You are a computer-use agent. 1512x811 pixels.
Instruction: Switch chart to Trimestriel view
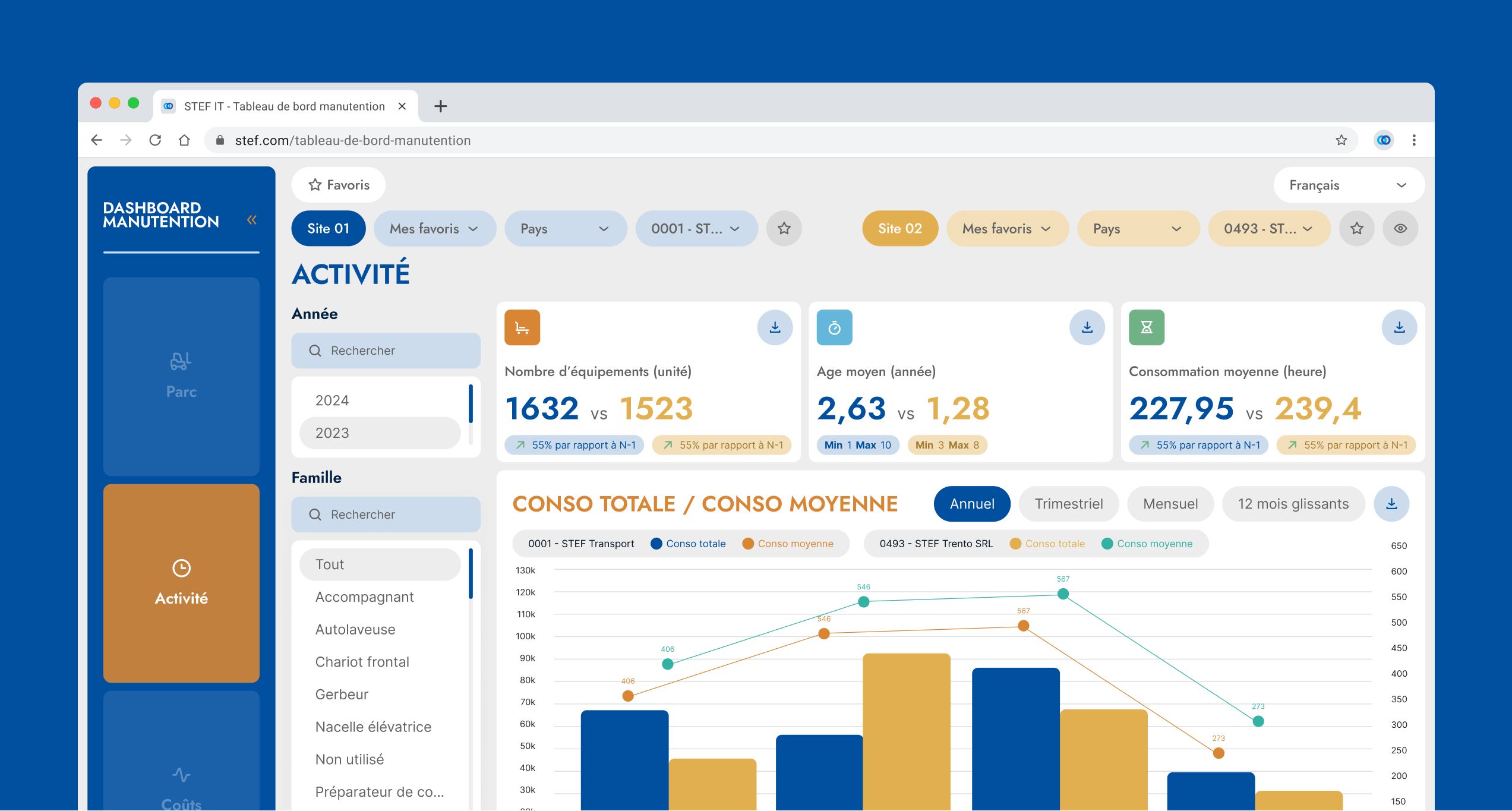click(1068, 504)
